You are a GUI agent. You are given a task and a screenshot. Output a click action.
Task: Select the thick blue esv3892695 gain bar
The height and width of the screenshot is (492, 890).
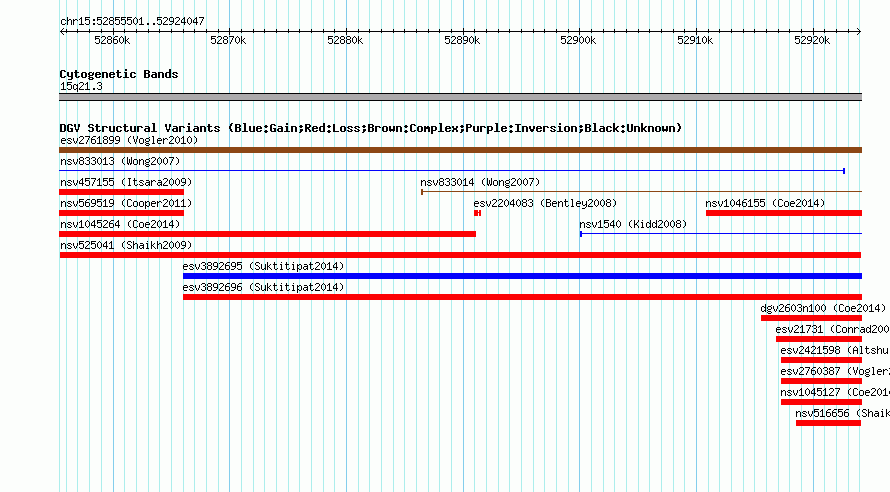tap(522, 276)
